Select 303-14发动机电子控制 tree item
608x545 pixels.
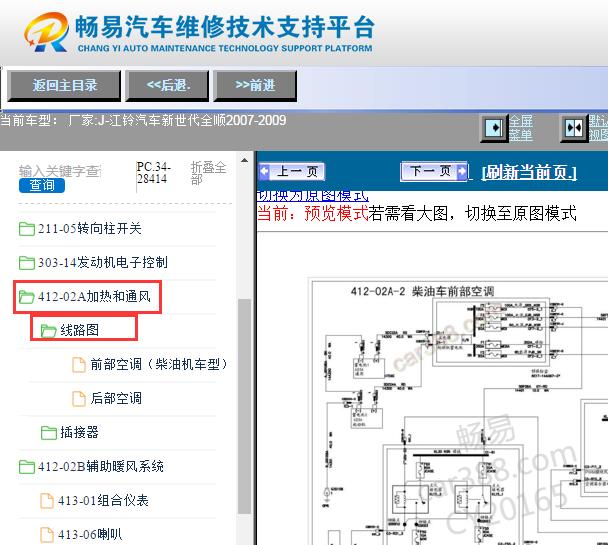103,263
